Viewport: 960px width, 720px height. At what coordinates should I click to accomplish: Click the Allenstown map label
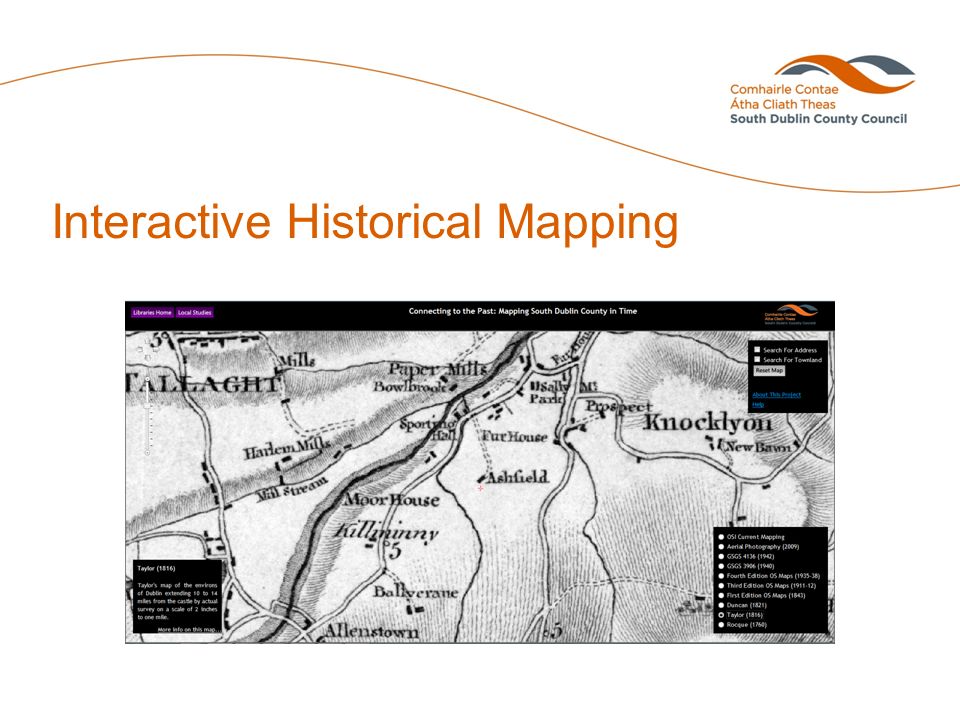tap(372, 631)
